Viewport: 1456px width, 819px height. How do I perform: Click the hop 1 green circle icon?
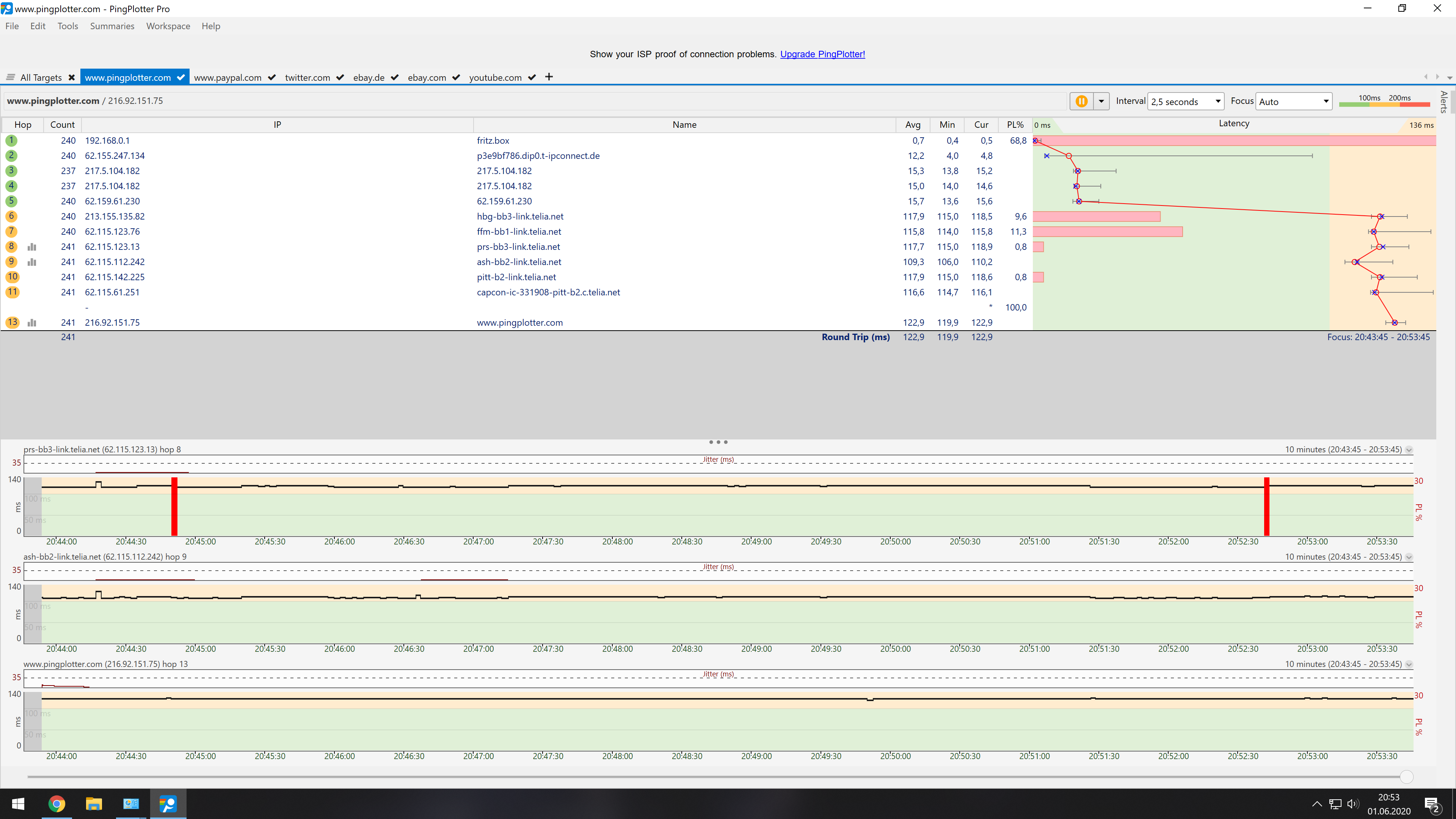pyautogui.click(x=11, y=140)
